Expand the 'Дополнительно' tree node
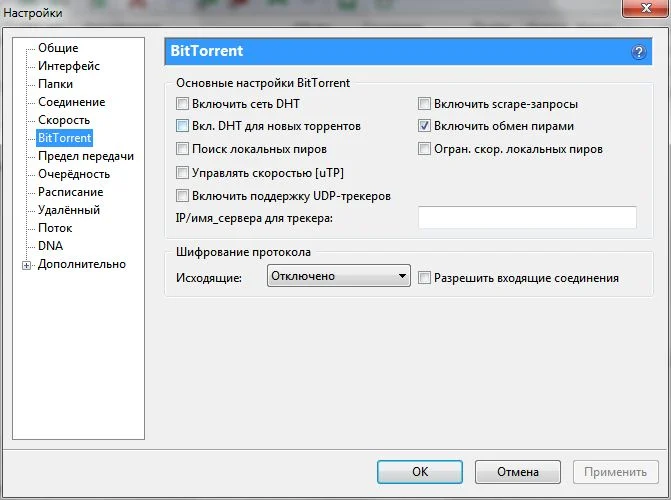The image size is (671, 500). tap(27, 265)
